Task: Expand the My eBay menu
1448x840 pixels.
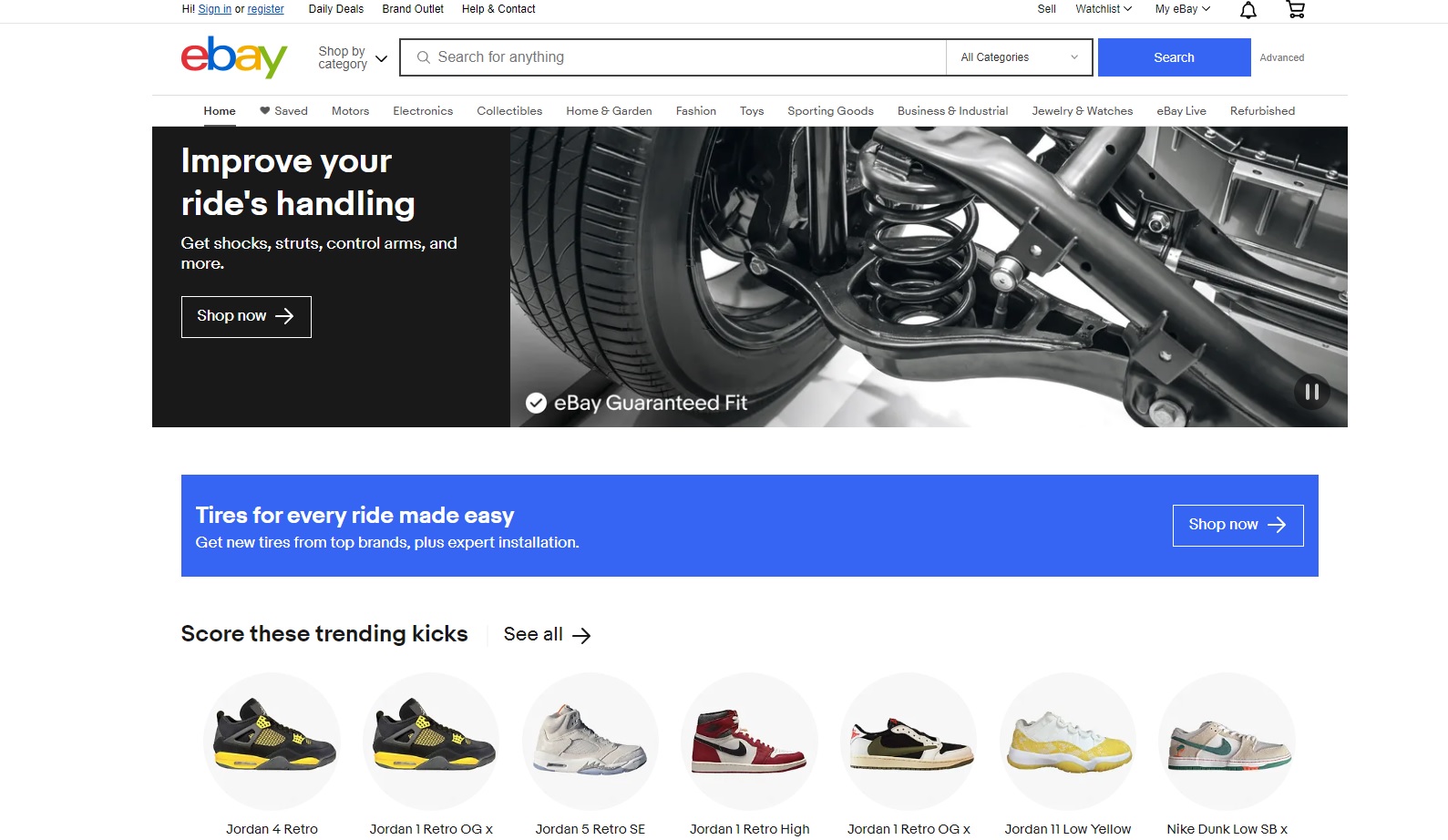Action: tap(1182, 9)
